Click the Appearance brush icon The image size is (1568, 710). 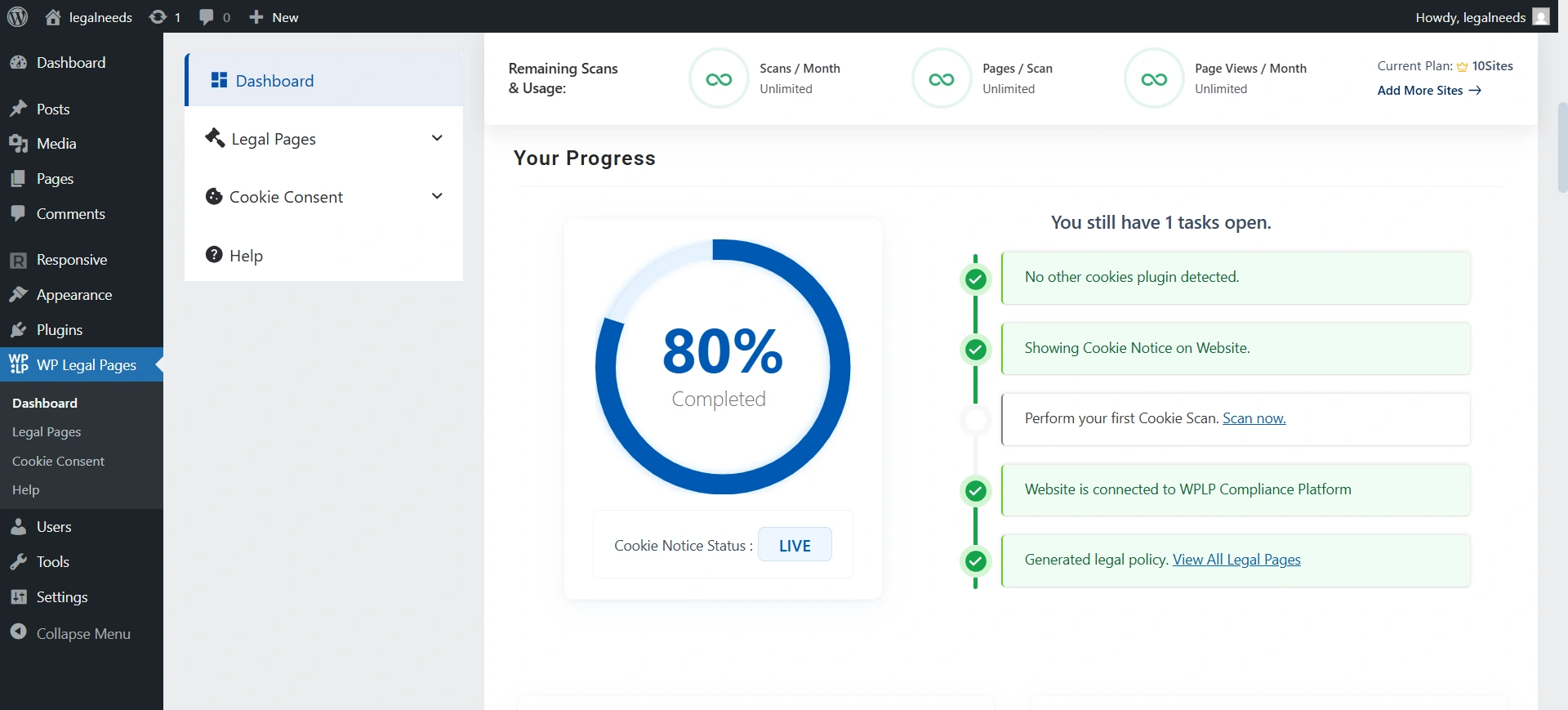pyautogui.click(x=18, y=295)
